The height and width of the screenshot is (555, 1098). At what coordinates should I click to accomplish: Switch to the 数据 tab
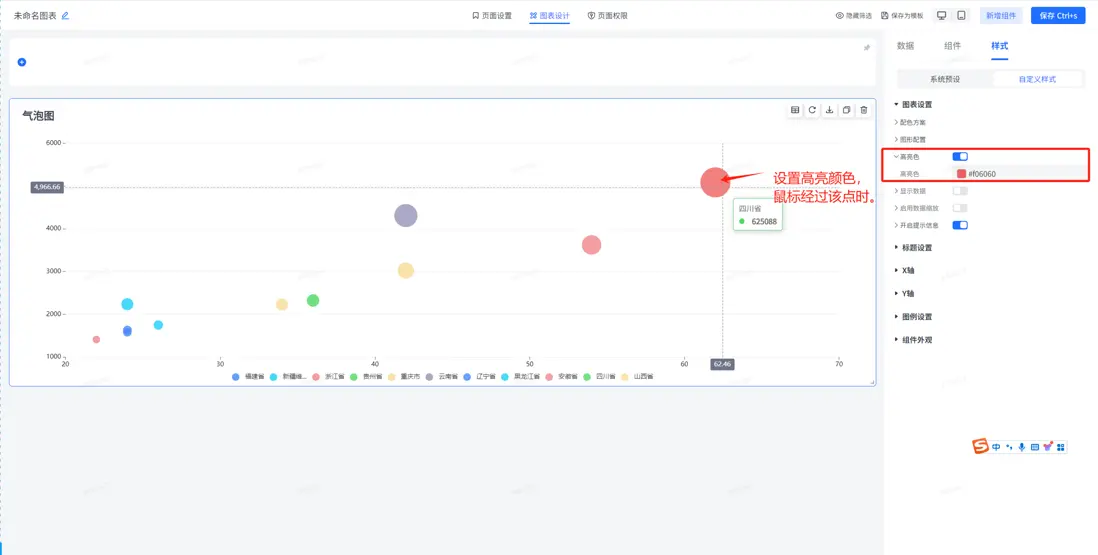(905, 46)
